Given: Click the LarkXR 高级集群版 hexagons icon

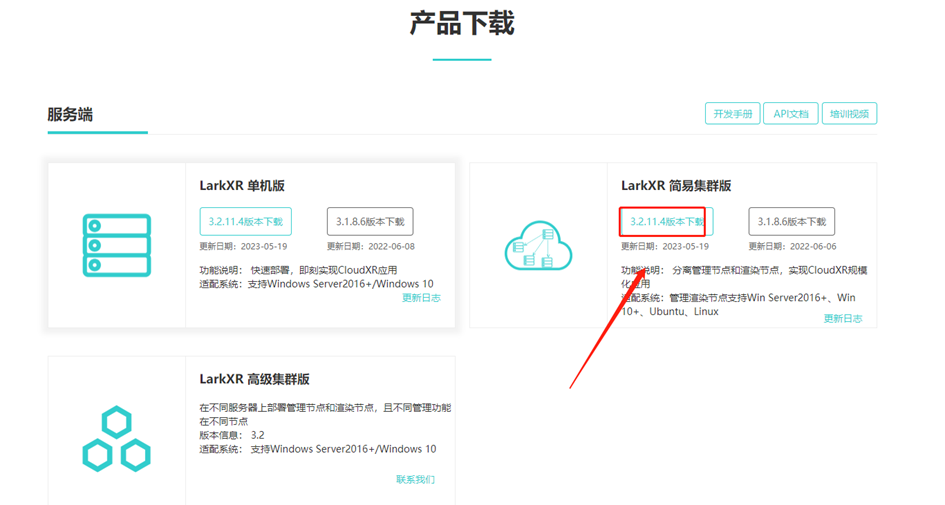Looking at the screenshot, I should pyautogui.click(x=116, y=439).
